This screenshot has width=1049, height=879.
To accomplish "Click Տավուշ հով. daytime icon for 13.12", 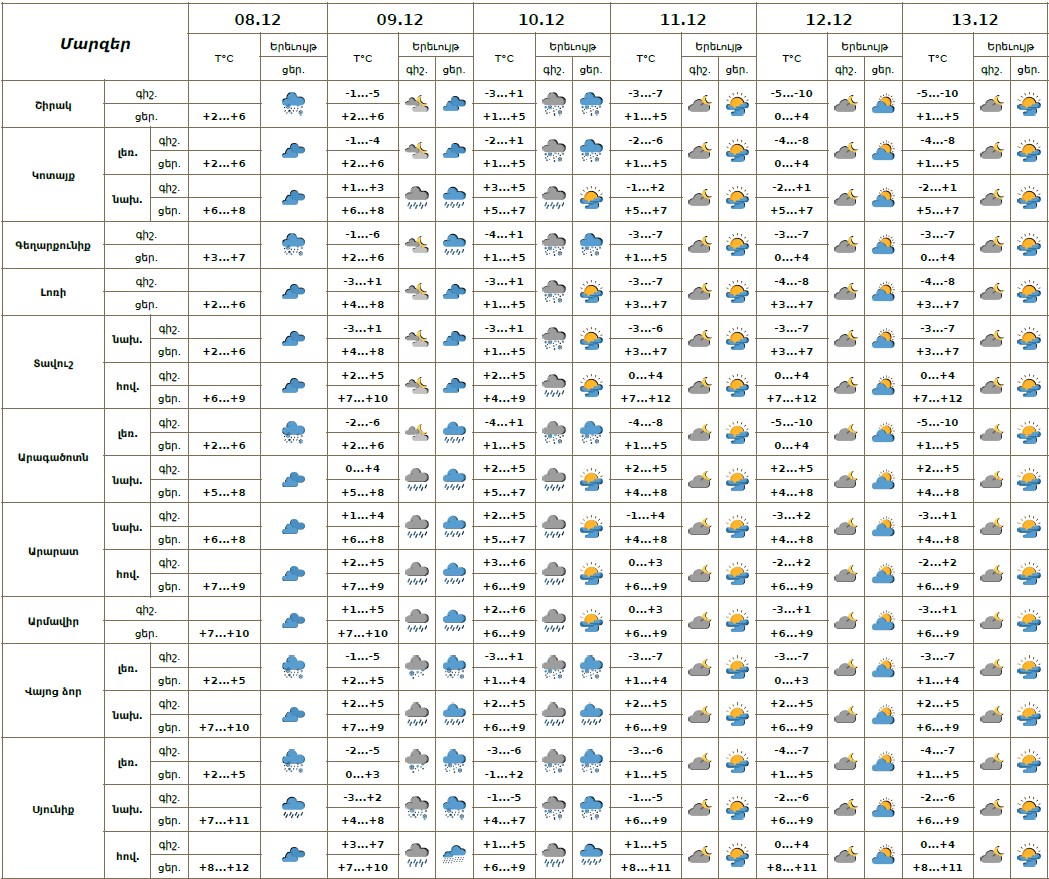I will [1027, 385].
